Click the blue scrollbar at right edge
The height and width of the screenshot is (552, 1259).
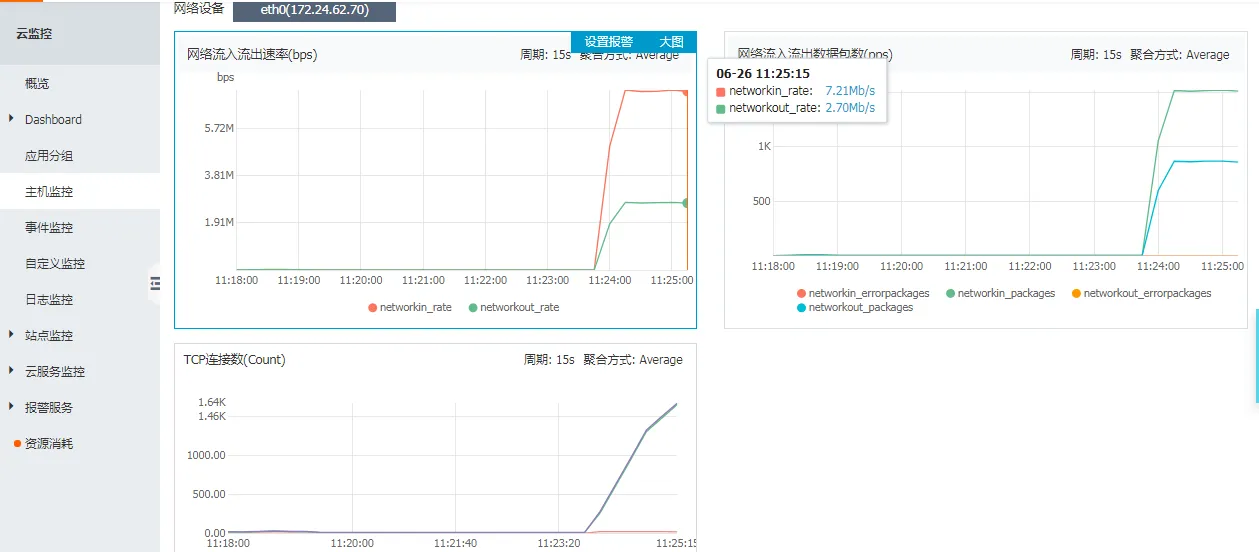click(1256, 356)
